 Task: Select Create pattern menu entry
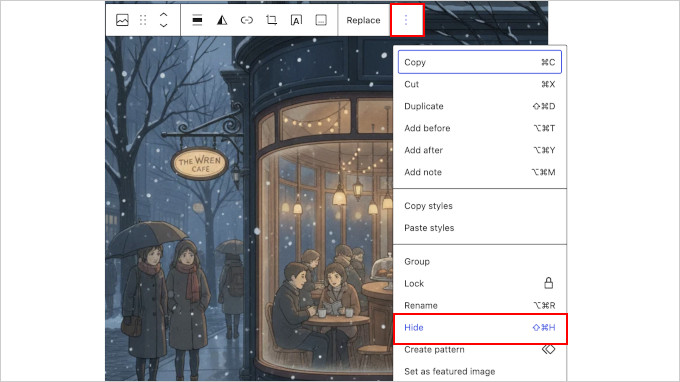click(480, 349)
